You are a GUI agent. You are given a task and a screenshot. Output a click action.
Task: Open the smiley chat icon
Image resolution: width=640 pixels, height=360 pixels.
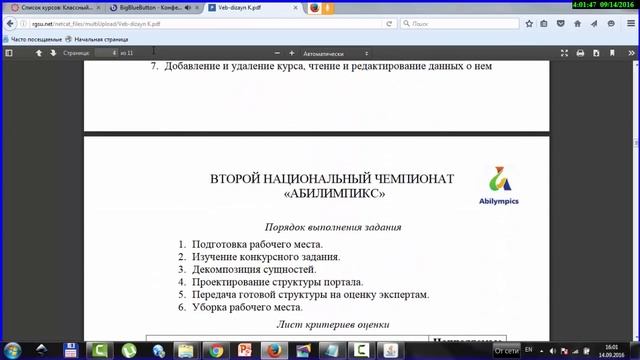[611, 24]
